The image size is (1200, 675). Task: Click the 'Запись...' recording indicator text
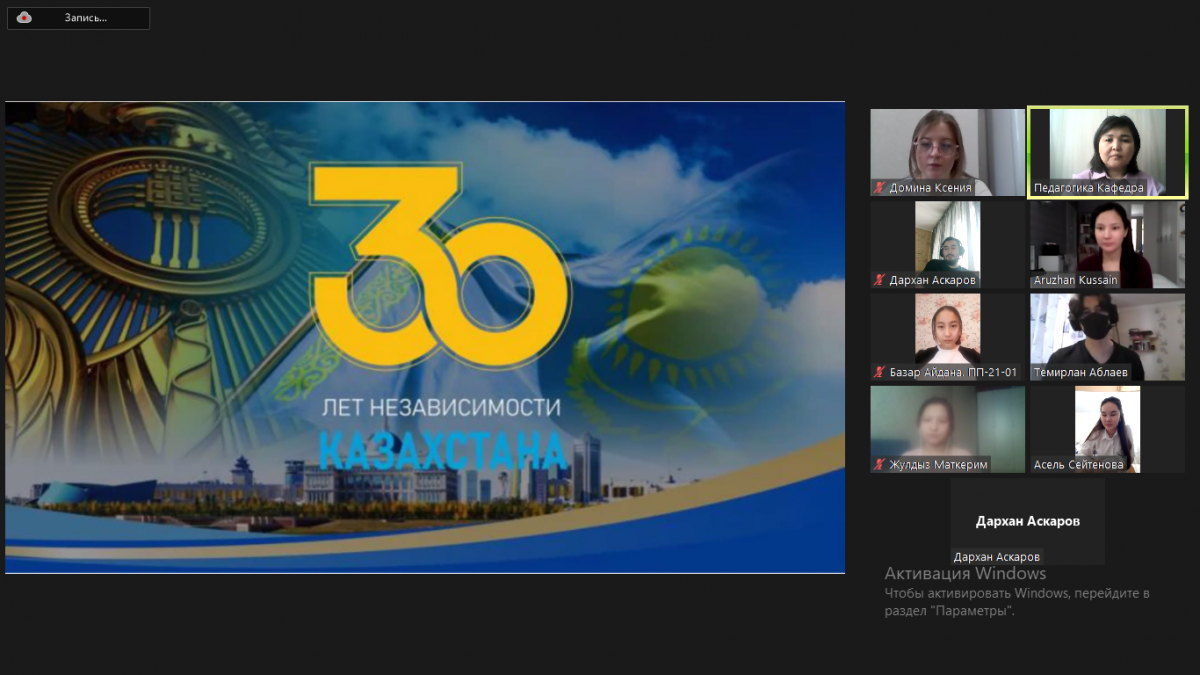pos(85,18)
